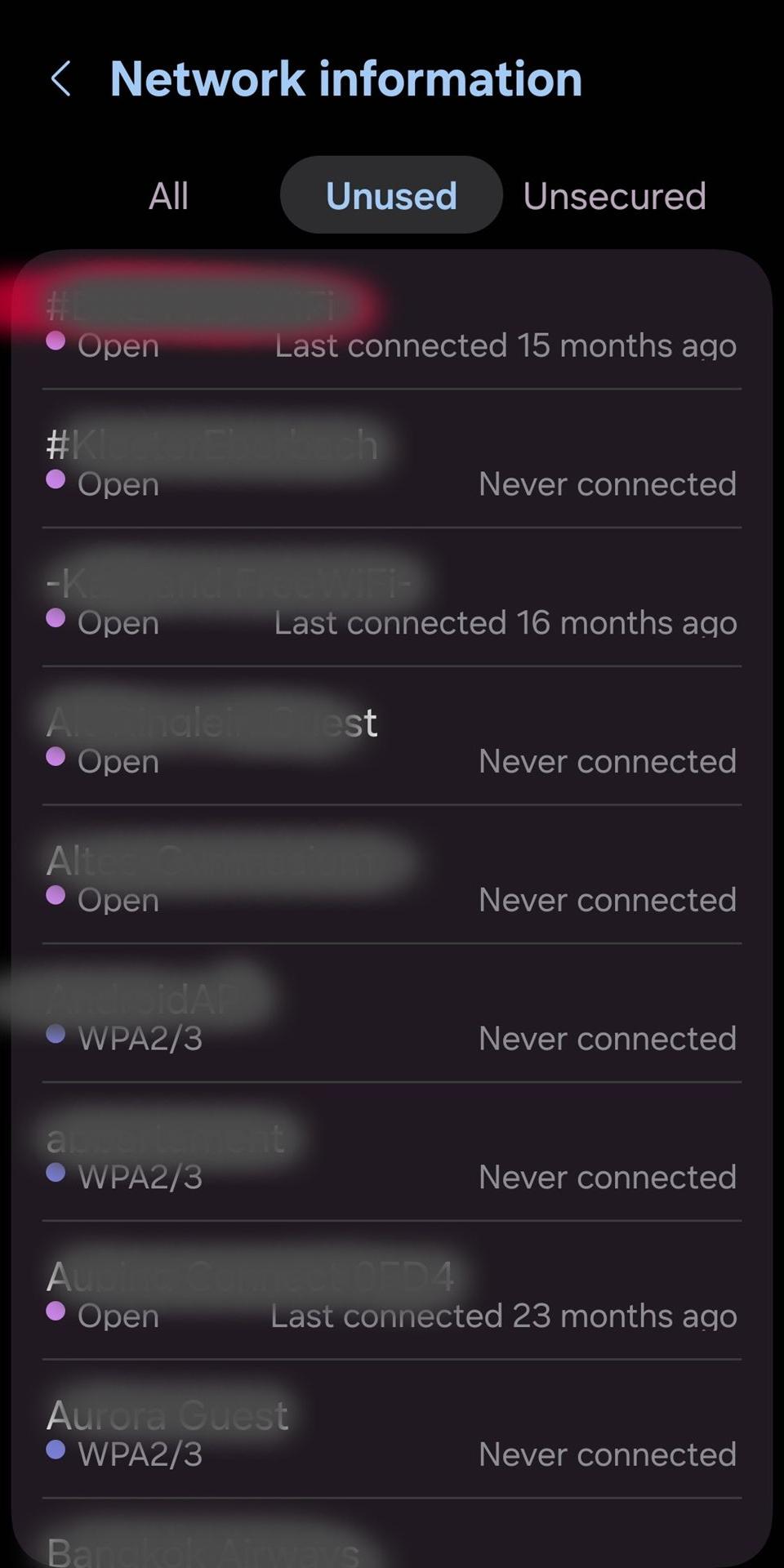Tap 'Never connected' on Aurora Guest row

(608, 1454)
